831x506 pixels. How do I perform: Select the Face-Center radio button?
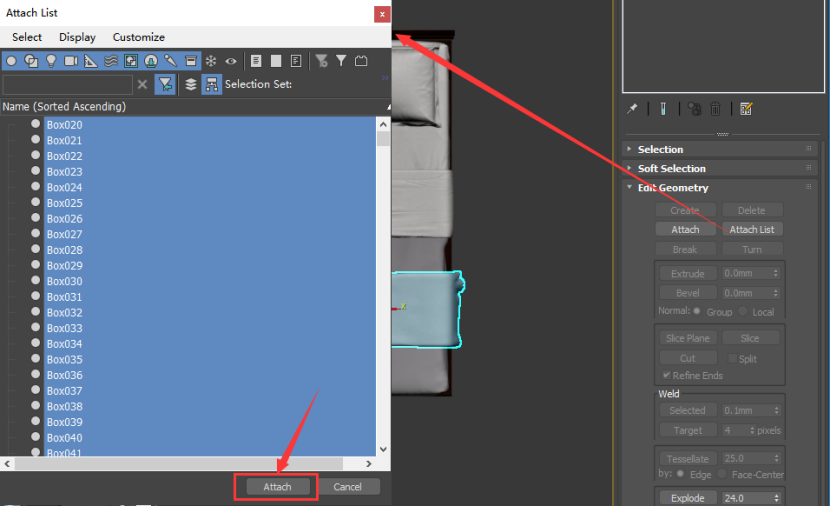click(x=722, y=474)
